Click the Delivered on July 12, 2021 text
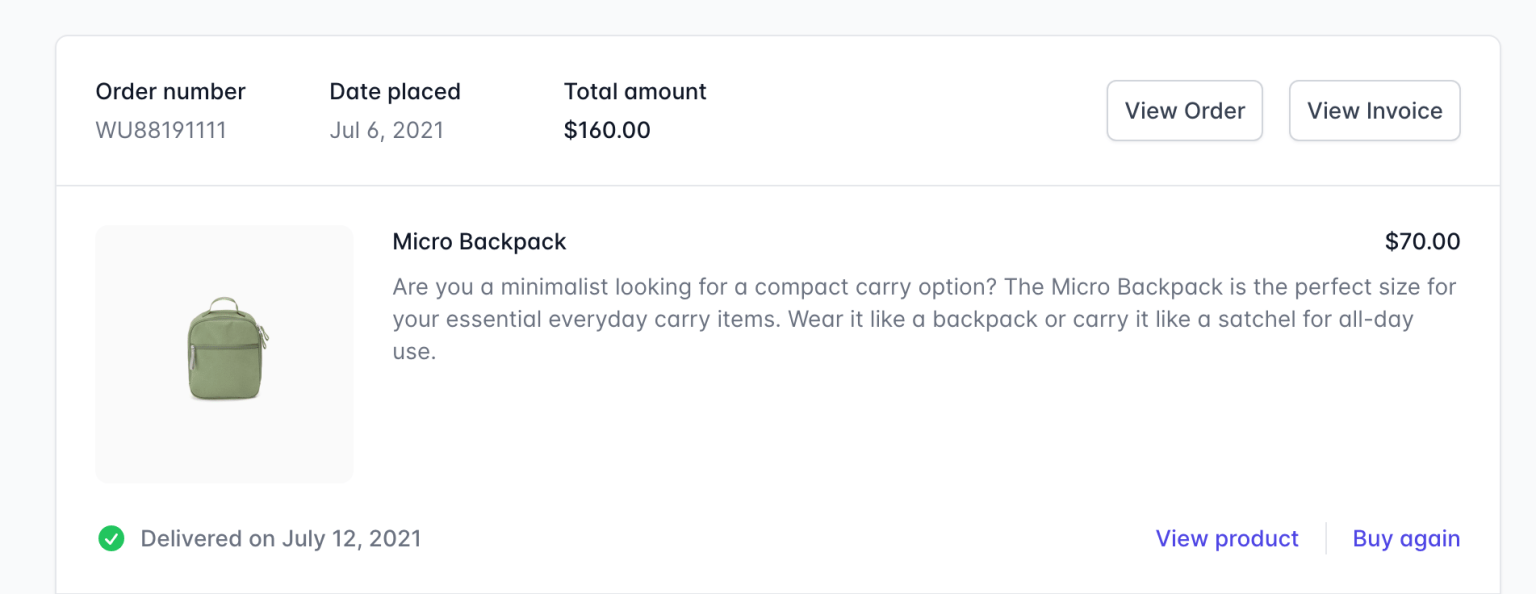Viewport: 1536px width, 594px height. 281,539
